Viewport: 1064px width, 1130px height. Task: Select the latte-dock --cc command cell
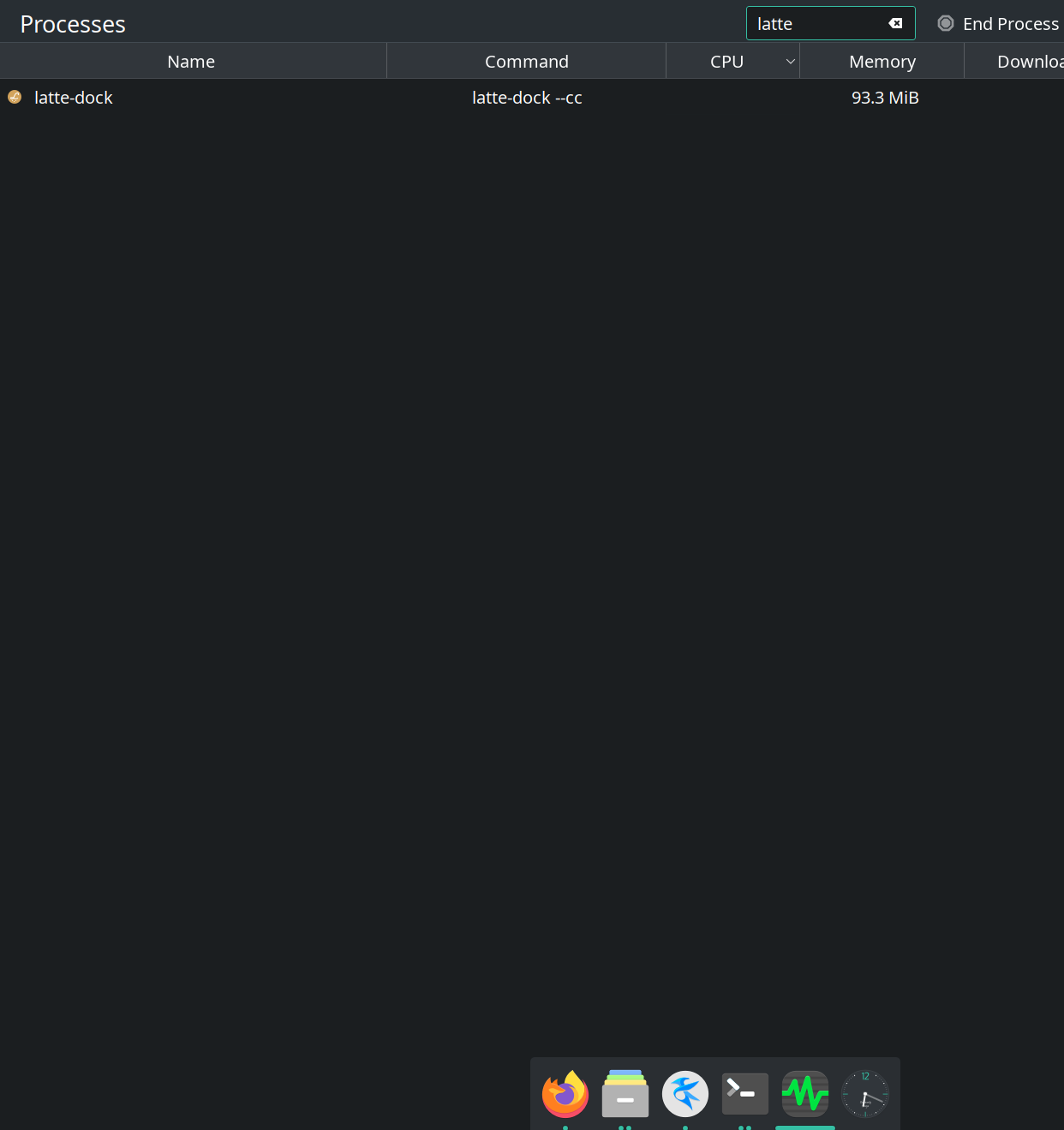tap(527, 98)
